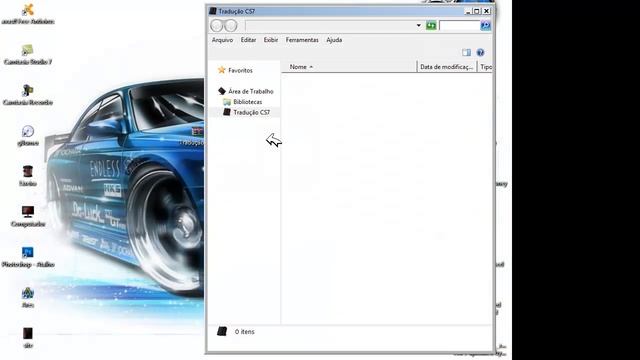640x360 pixels.
Task: Open the Arquivo menu
Action: (222, 40)
